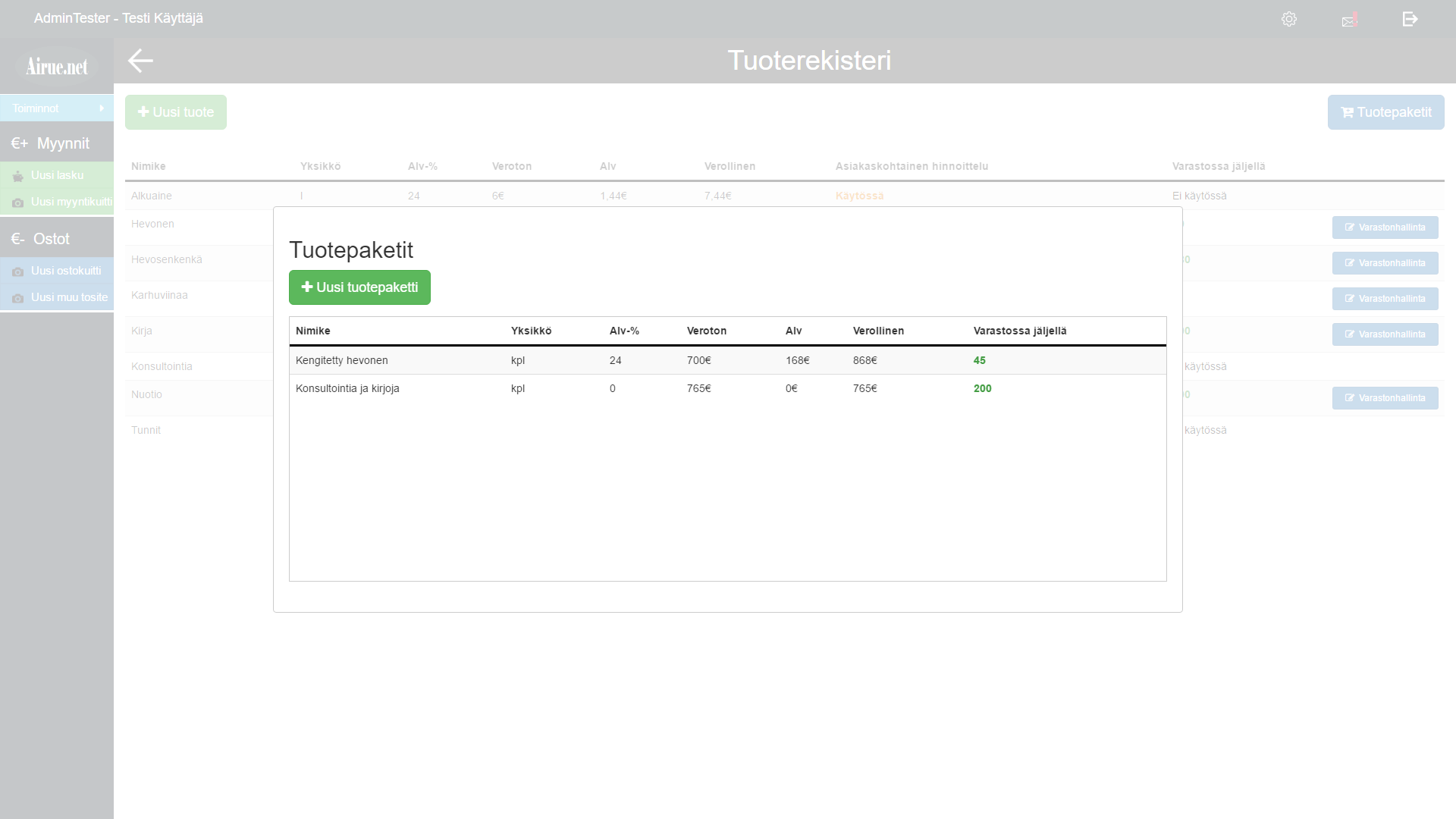Click the Tuotepaketit cart button
Screen dimensions: 1456x819
point(1385,112)
